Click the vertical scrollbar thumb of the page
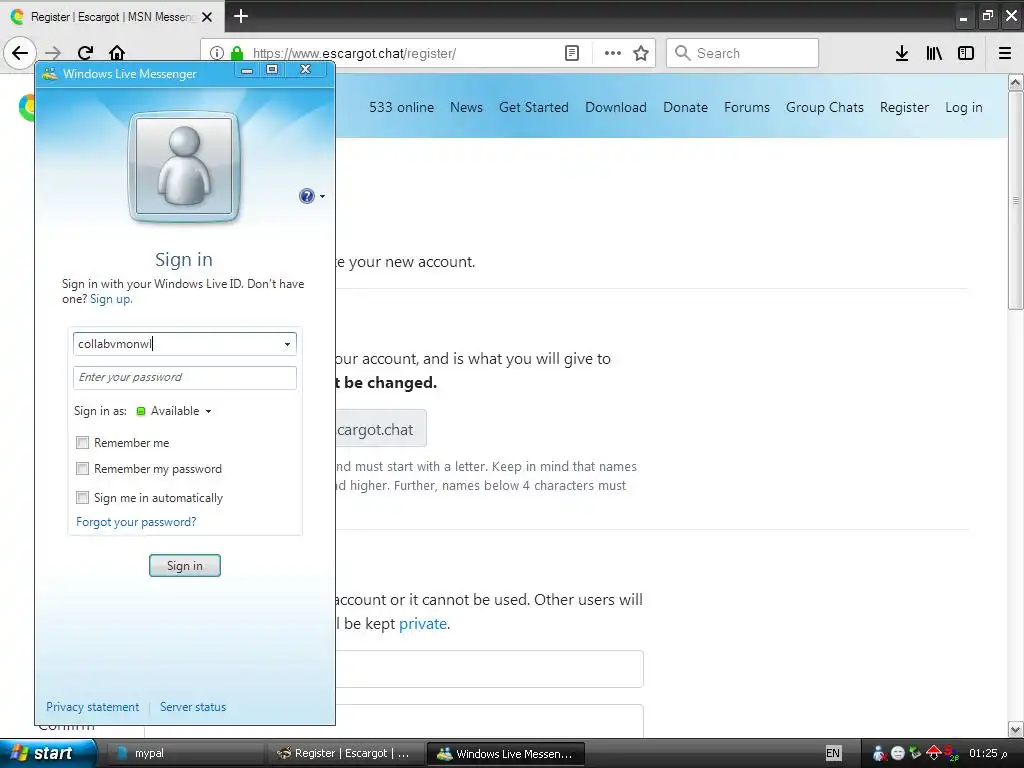 click(x=1016, y=200)
